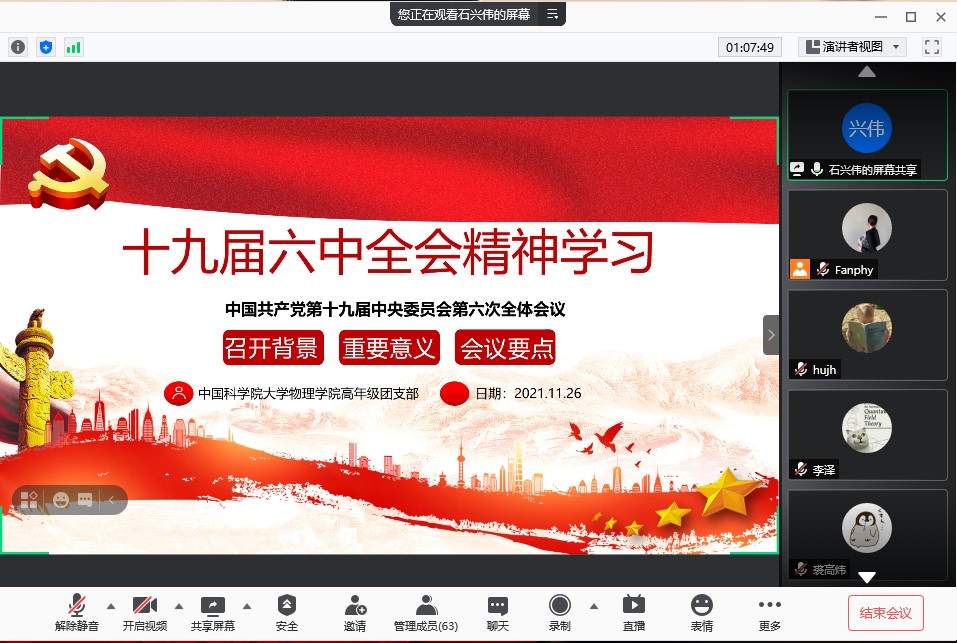
Task: Open the 聊天 chat panel
Action: pos(497,613)
